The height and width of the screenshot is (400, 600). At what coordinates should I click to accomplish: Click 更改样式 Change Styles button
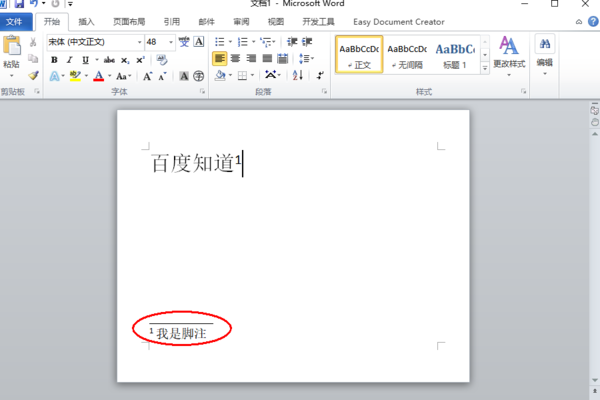pyautogui.click(x=509, y=56)
